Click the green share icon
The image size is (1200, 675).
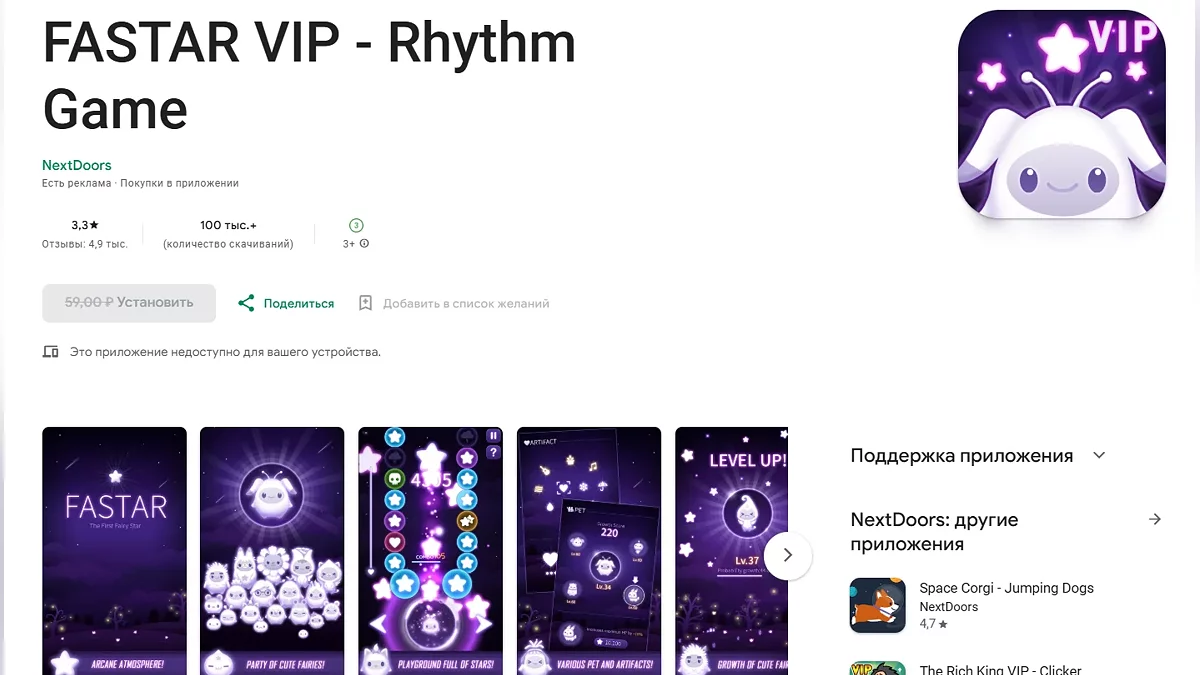[x=246, y=303]
